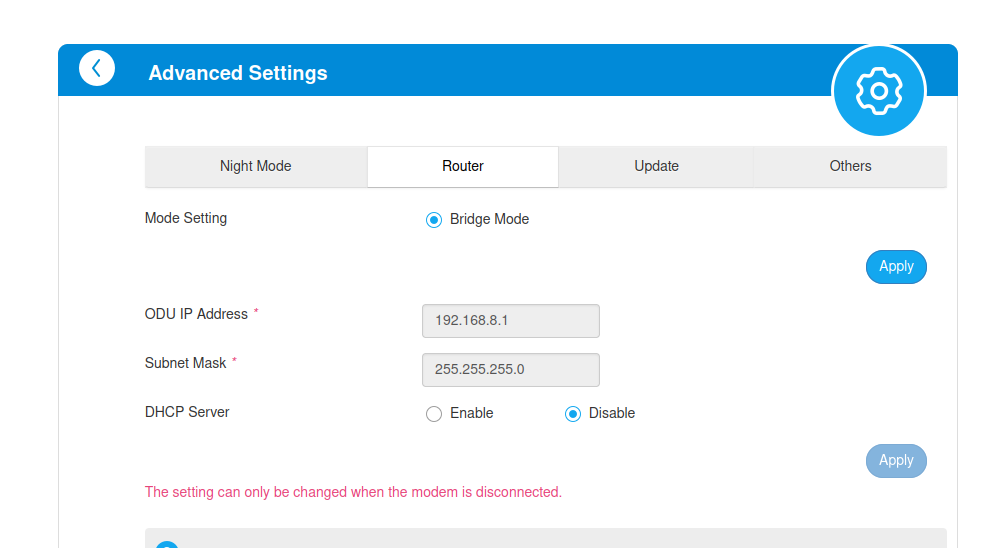The width and height of the screenshot is (994, 548).
Task: Click the Advanced Settings page title
Action: coord(238,73)
